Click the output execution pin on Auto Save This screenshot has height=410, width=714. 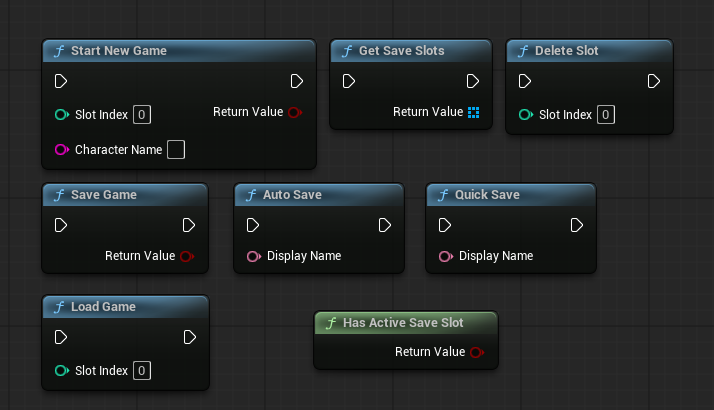[x=384, y=226]
